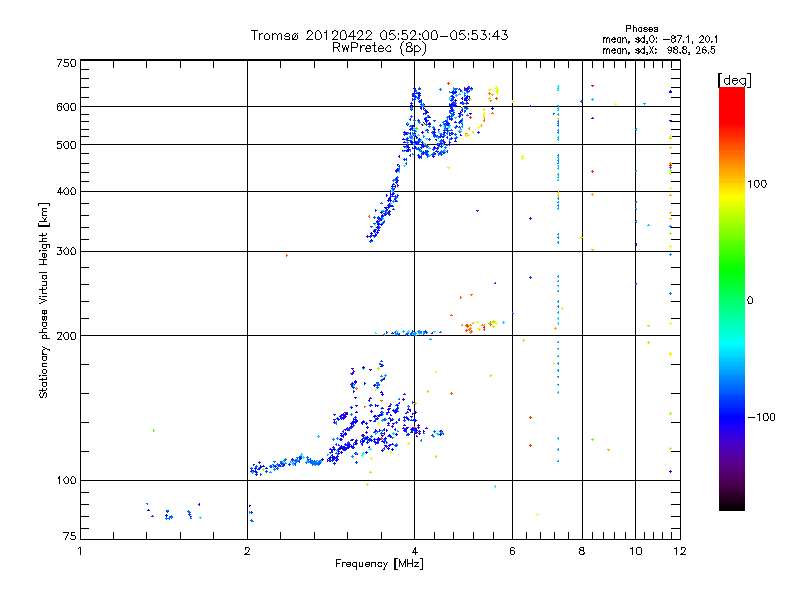Click the 'mean, sd,O: -87.1, 20.1' line
The width and height of the screenshot is (800, 600).
[660, 39]
